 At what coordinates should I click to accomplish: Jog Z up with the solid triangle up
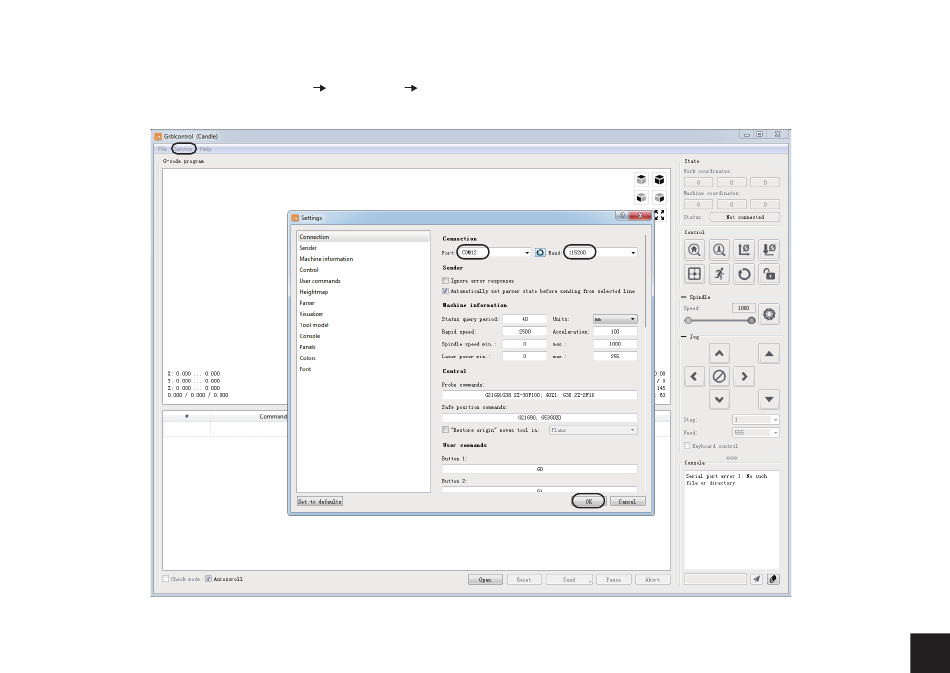[769, 353]
